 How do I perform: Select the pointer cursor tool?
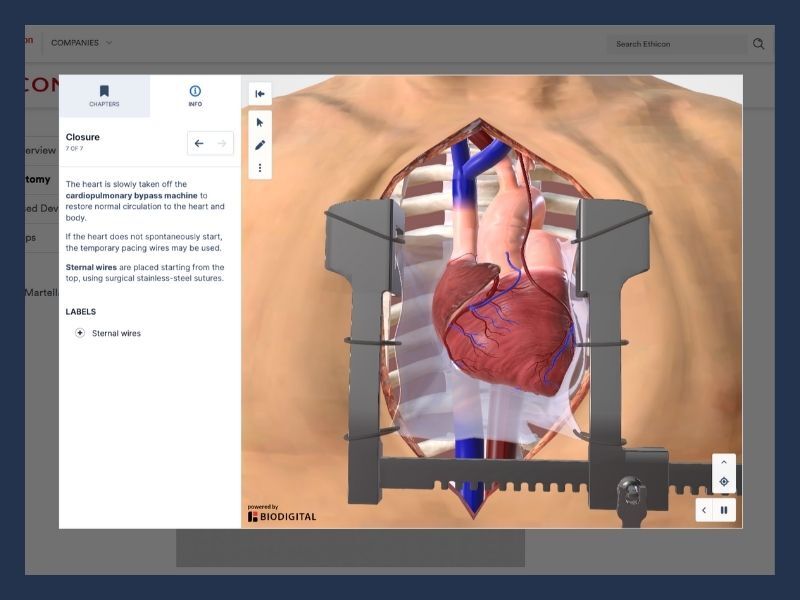[x=260, y=122]
